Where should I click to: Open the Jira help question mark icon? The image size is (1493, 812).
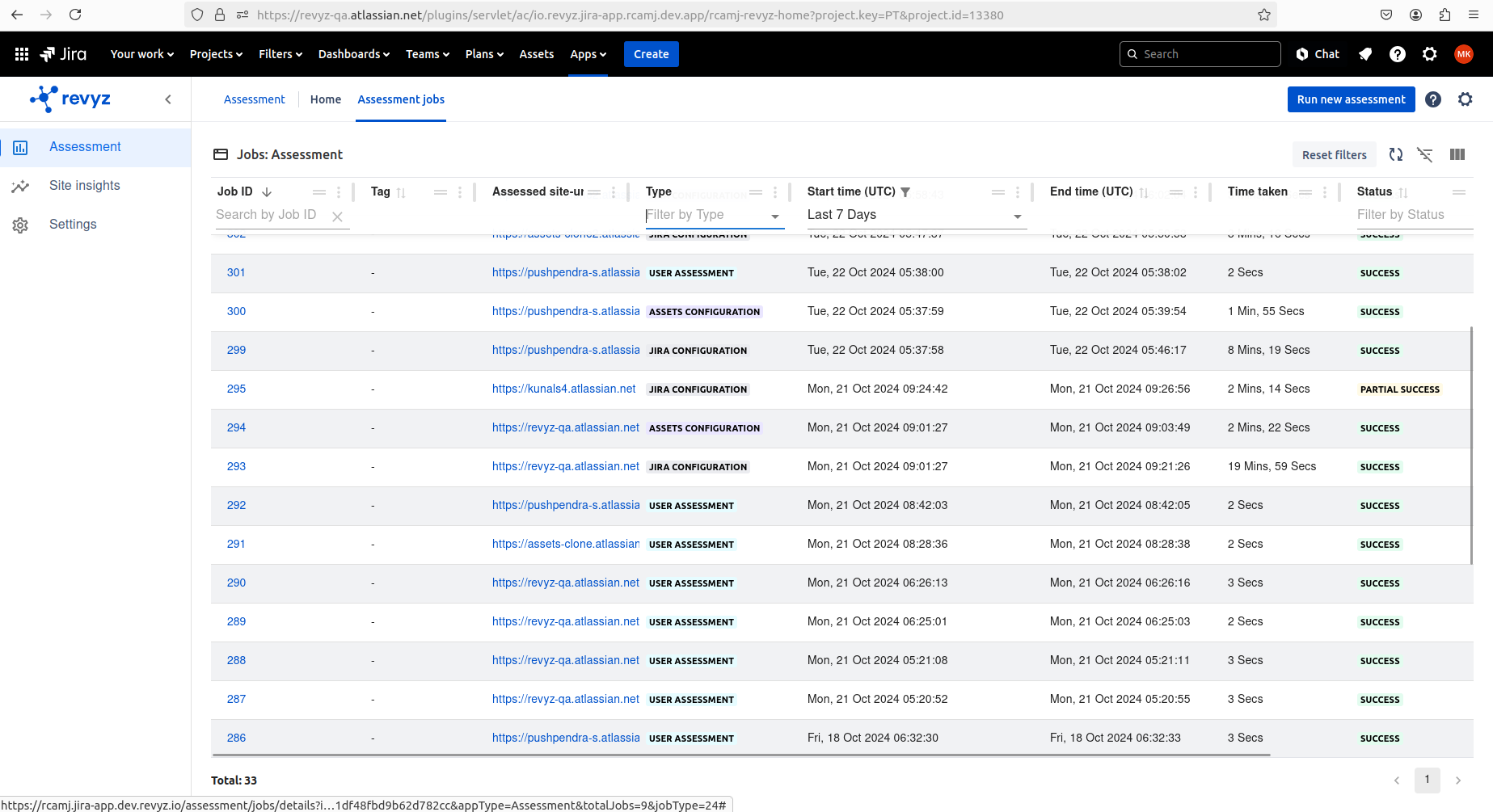(x=1398, y=54)
